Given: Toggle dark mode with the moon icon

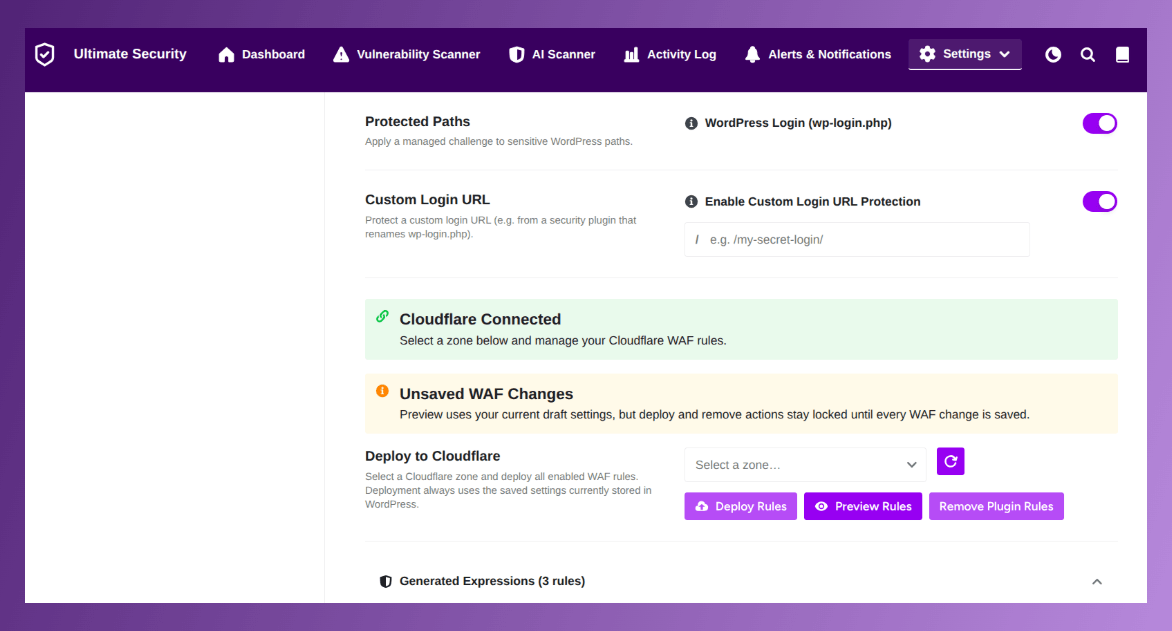Looking at the screenshot, I should pos(1053,55).
